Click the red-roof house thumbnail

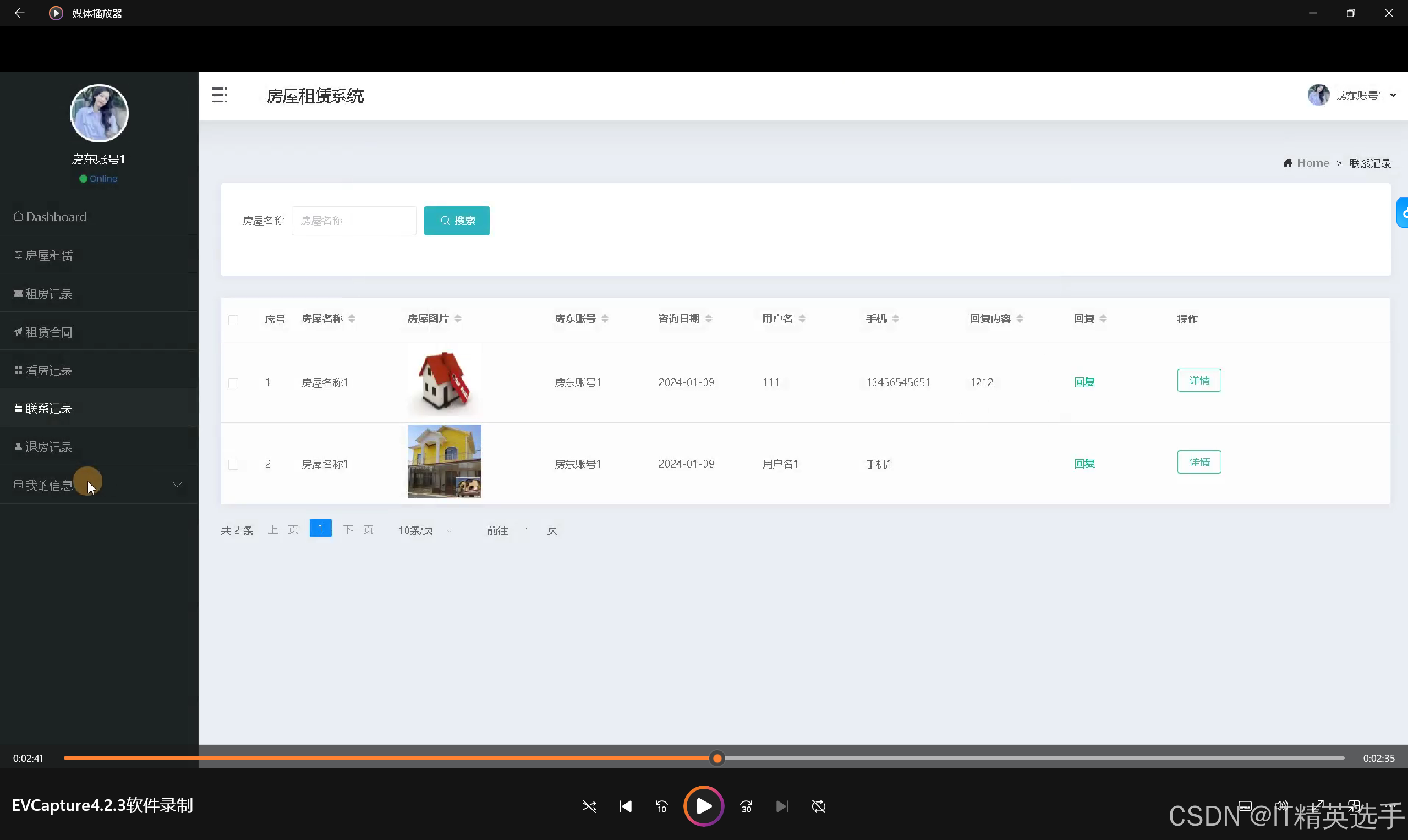pyautogui.click(x=445, y=380)
